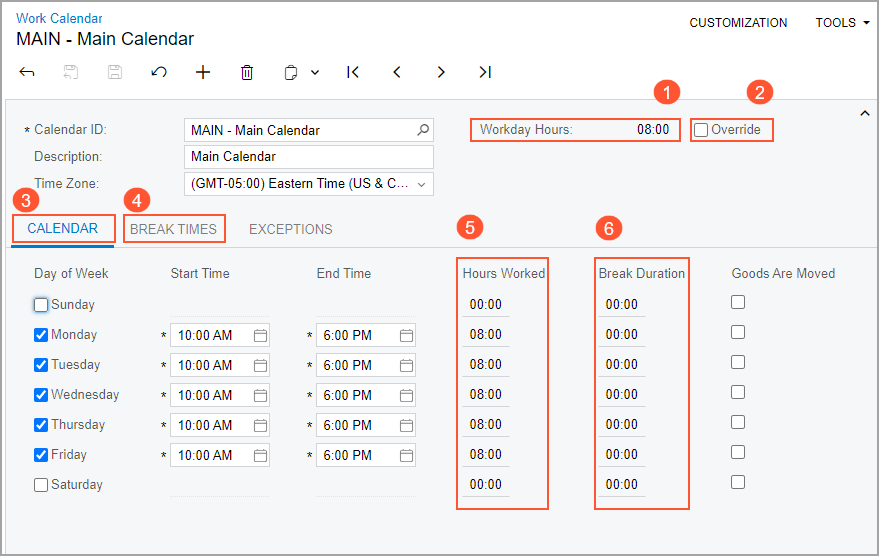Click the delete trash can icon
Image resolution: width=879 pixels, height=556 pixels.
[247, 72]
